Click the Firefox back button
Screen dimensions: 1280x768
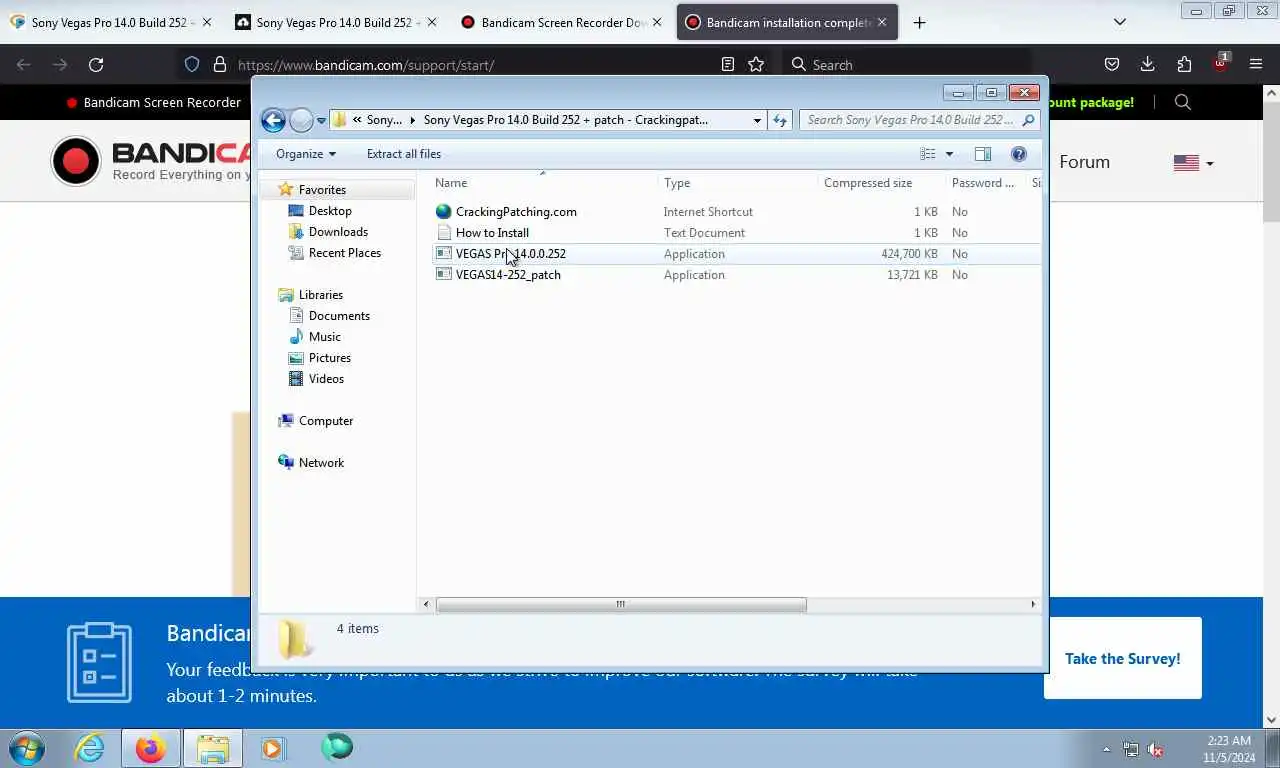[24, 65]
